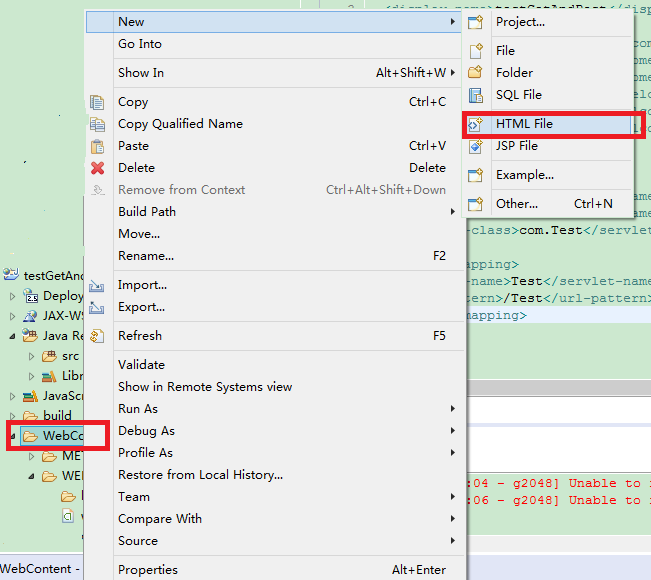Click the JSP File icon
651x580 pixels.
tap(476, 146)
